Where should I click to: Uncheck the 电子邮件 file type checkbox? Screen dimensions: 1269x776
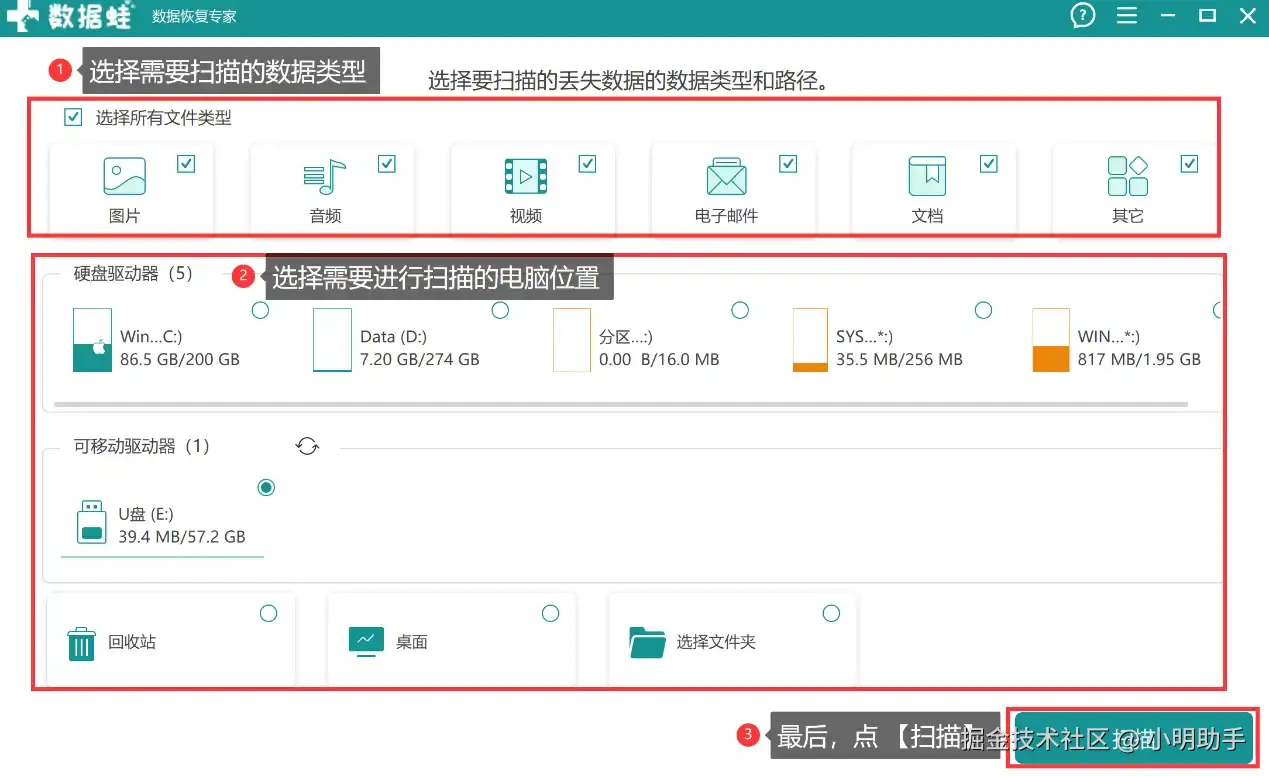(x=788, y=164)
